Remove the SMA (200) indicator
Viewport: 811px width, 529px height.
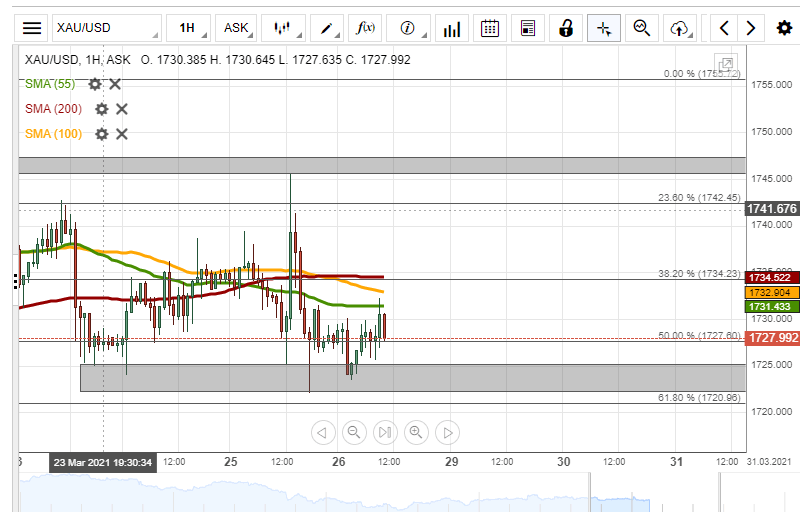click(121, 109)
